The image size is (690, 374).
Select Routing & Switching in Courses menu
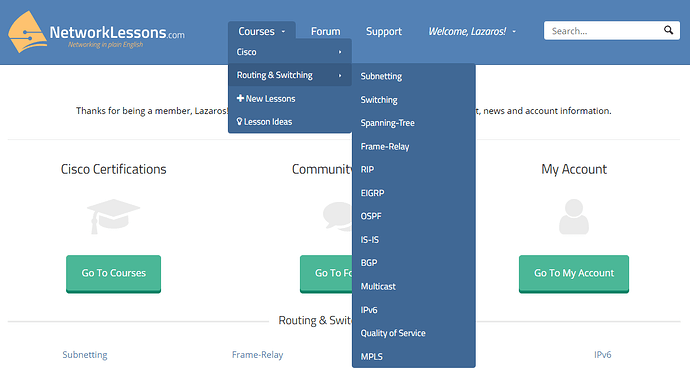(290, 75)
